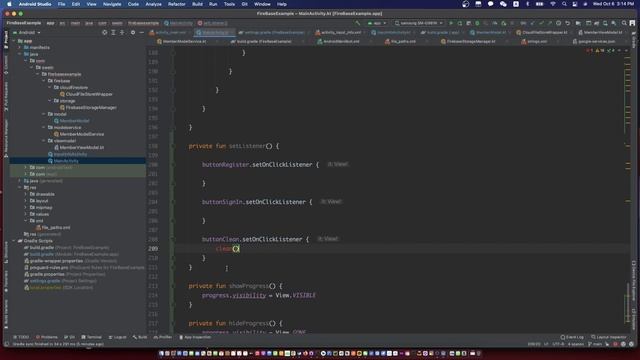Open the Problems tool window

coord(47,337)
